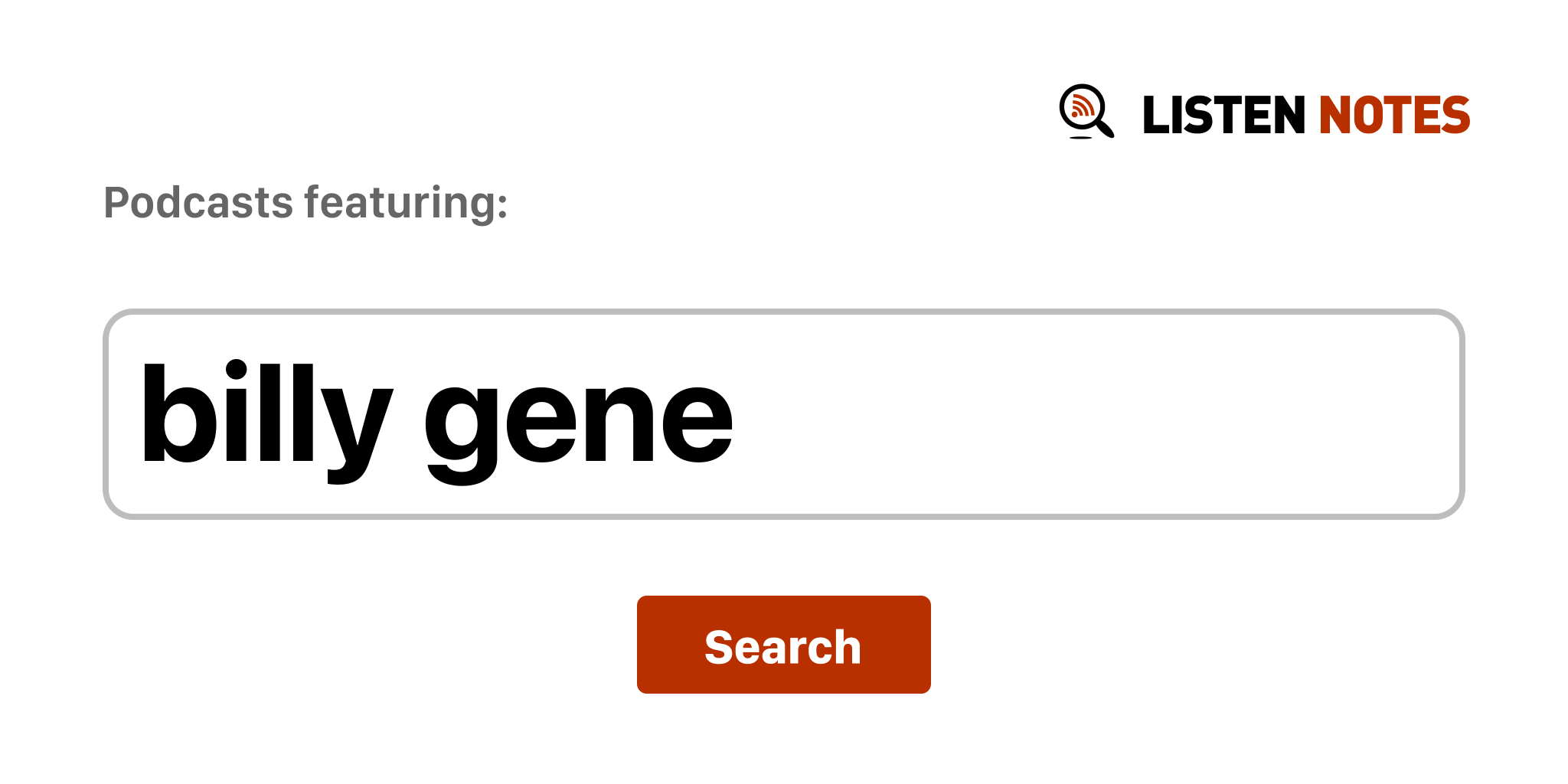Click the empty area after "billy gene" text
Screen dimensions: 1568x784
tap(1072, 415)
